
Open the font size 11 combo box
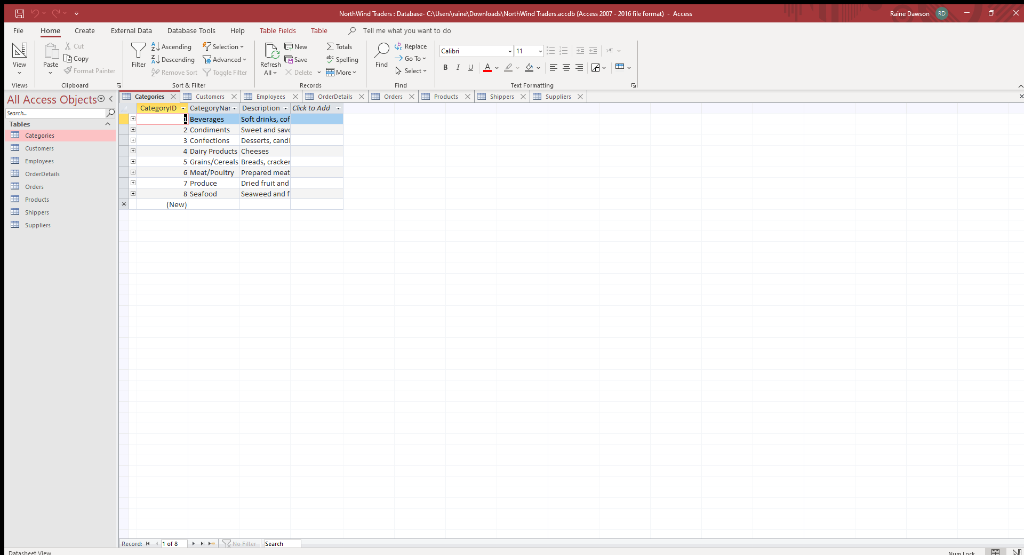tap(529, 51)
